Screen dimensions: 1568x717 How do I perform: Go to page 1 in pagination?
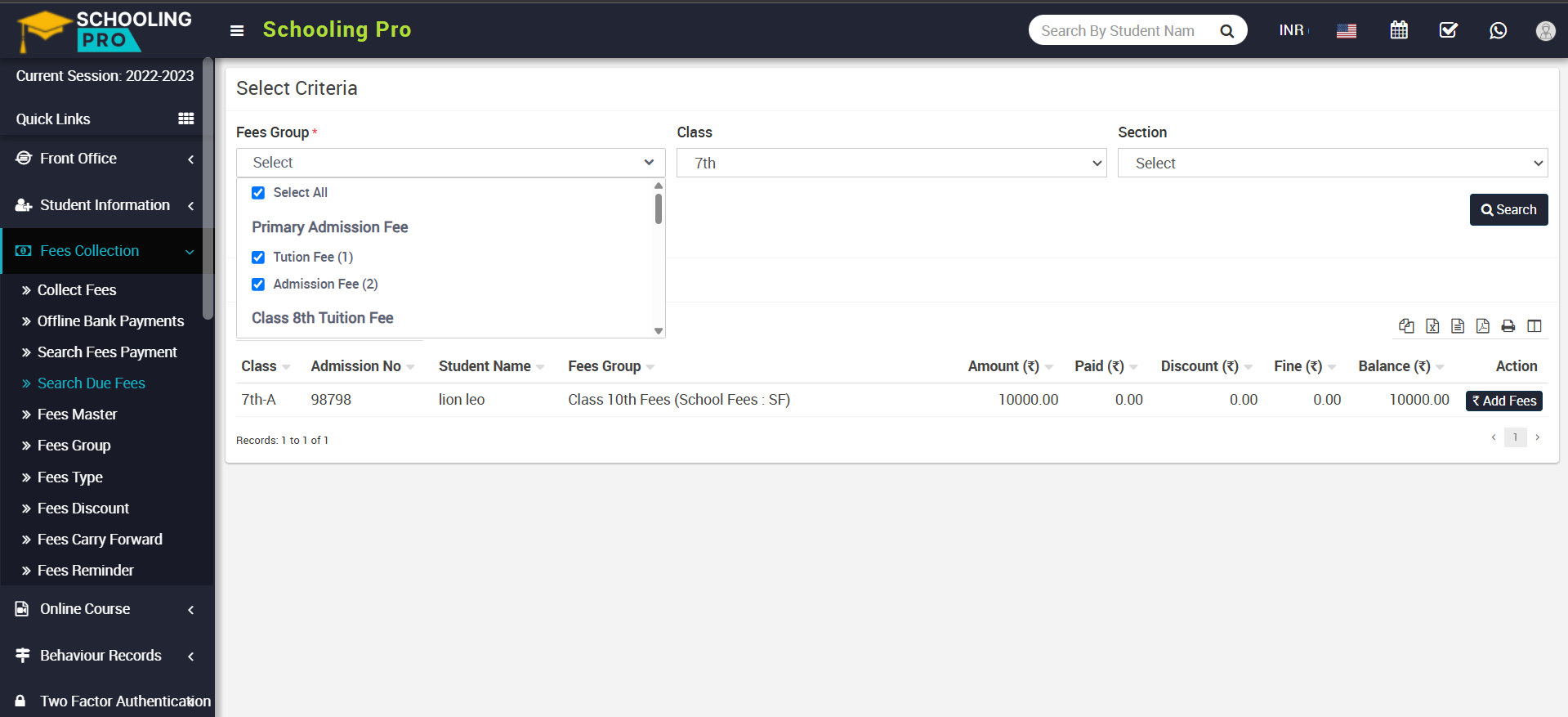point(1515,437)
